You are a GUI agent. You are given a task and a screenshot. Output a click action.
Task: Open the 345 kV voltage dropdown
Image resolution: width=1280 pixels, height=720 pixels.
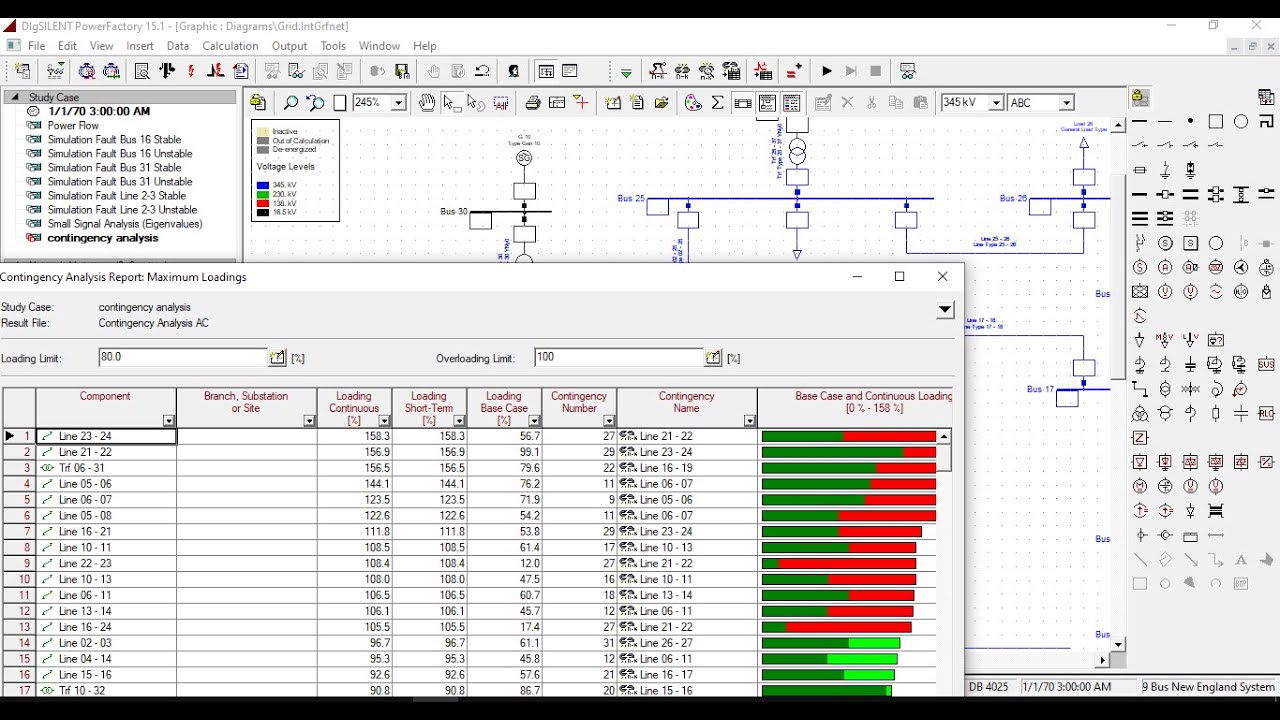point(996,103)
